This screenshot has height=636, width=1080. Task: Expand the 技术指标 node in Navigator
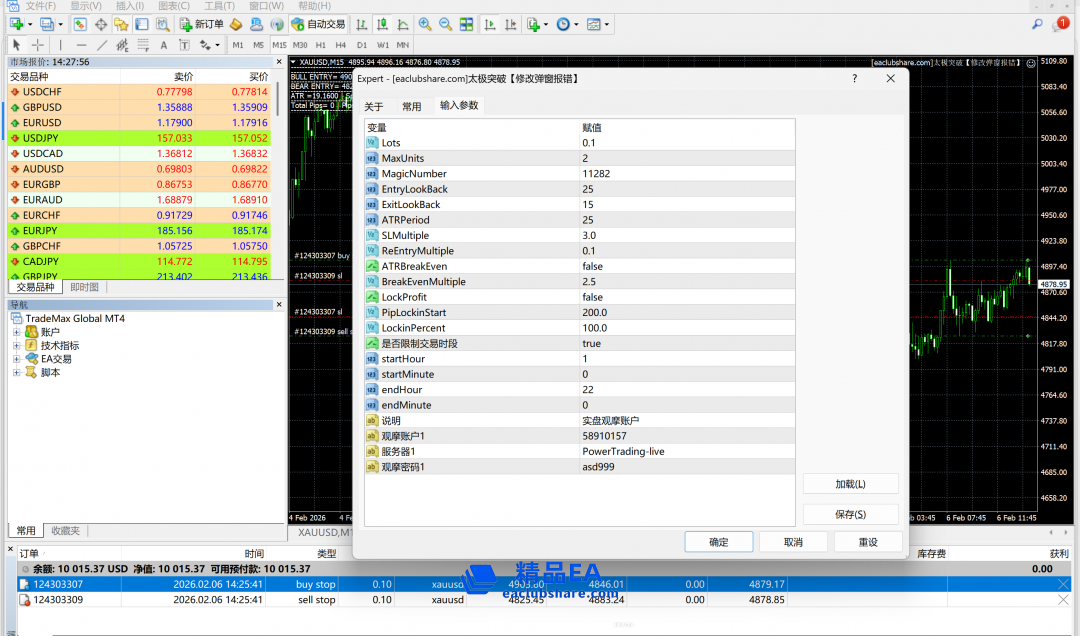[17, 345]
